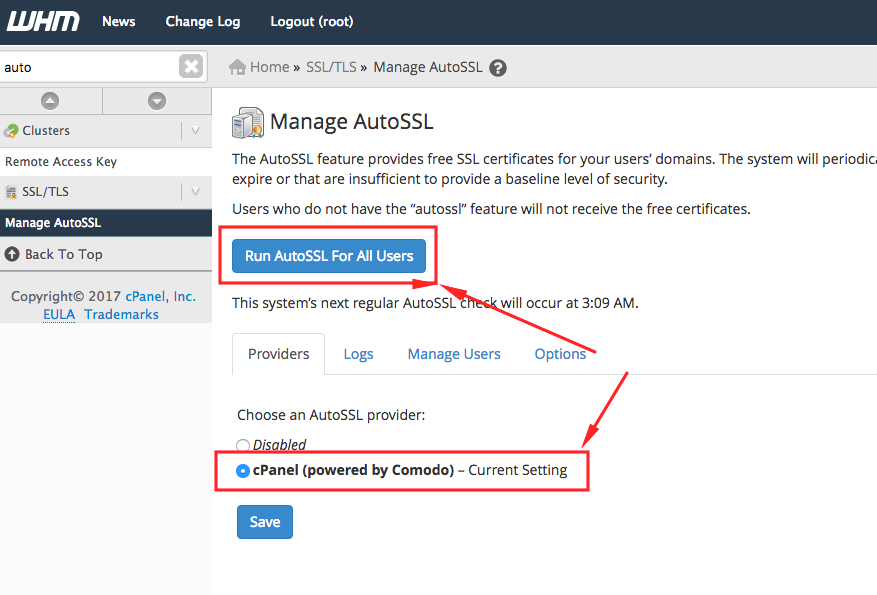The height and width of the screenshot is (595, 877).
Task: Collapse the Clusters section chevron
Action: pyautogui.click(x=195, y=131)
